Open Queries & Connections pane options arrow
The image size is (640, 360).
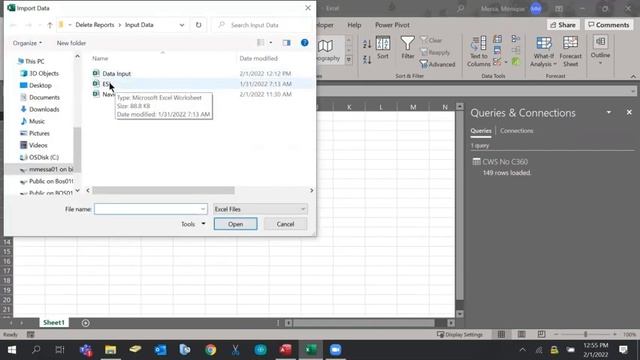click(x=609, y=112)
